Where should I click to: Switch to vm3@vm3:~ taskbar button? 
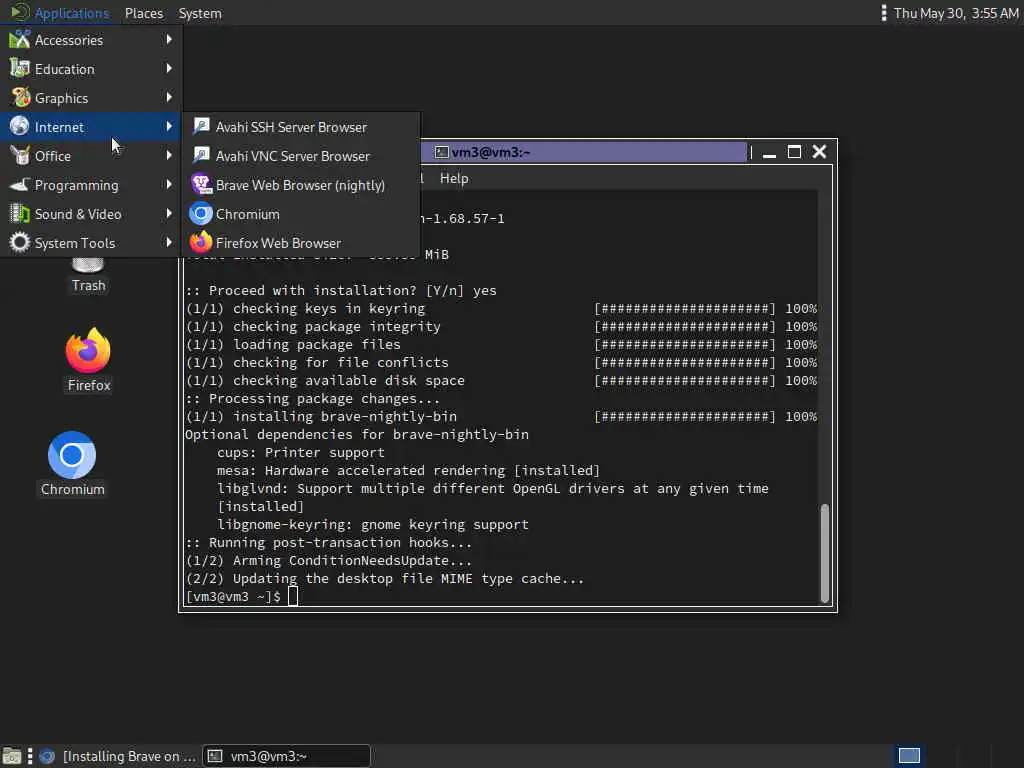click(x=286, y=756)
